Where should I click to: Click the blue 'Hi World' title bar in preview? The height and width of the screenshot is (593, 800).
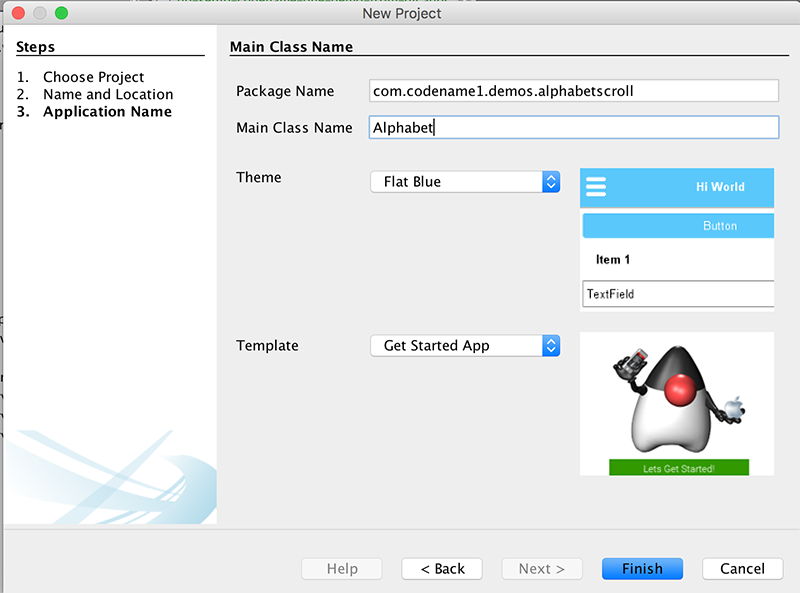690,187
